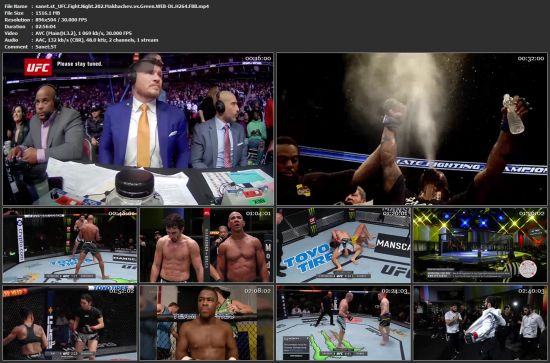Click the 02:24:03 timestamp label
Viewport: 550px width, 363px height.
click(x=395, y=291)
